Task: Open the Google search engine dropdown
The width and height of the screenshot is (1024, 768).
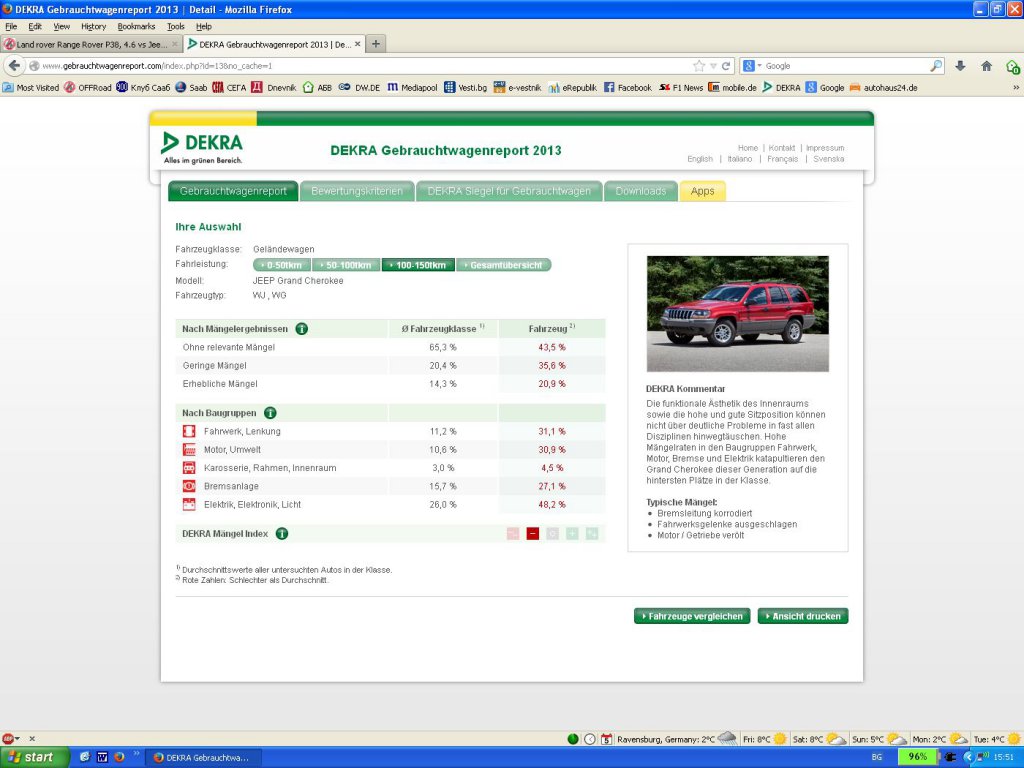Action: click(752, 66)
